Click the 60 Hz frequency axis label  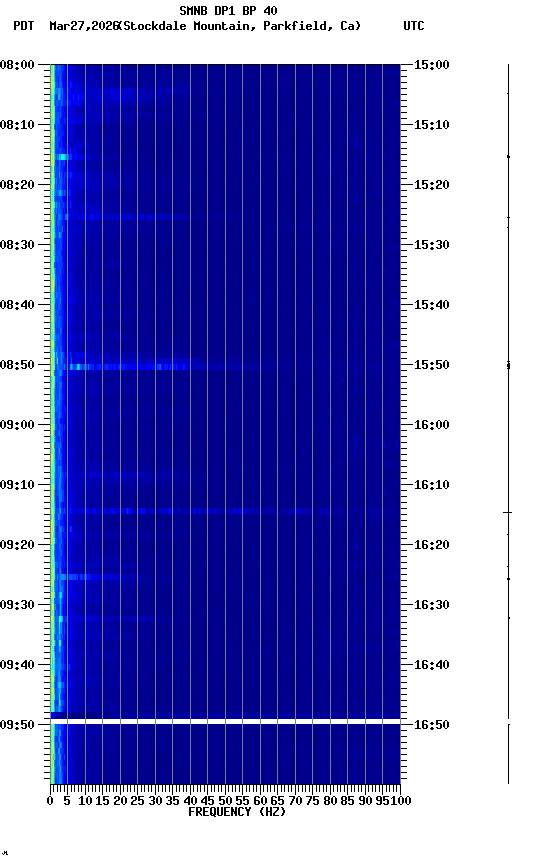pos(260,801)
